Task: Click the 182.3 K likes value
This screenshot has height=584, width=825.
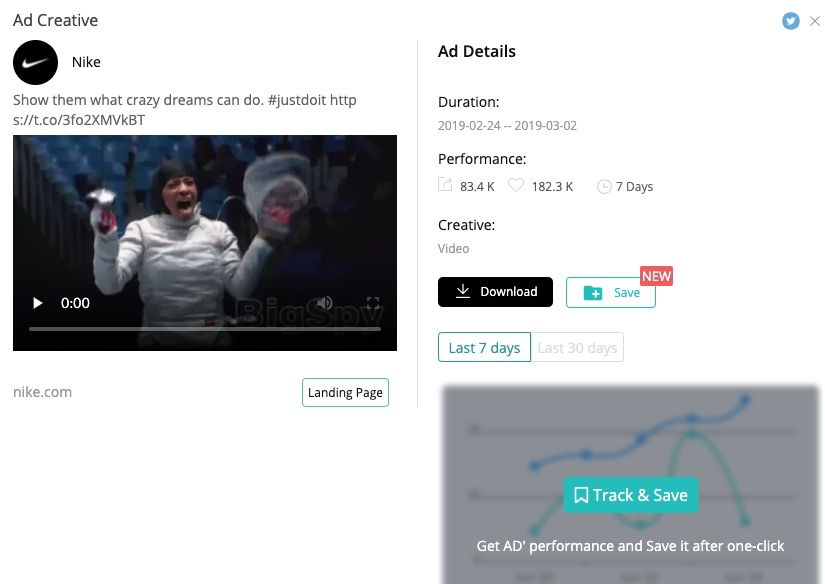Action: [x=552, y=187]
